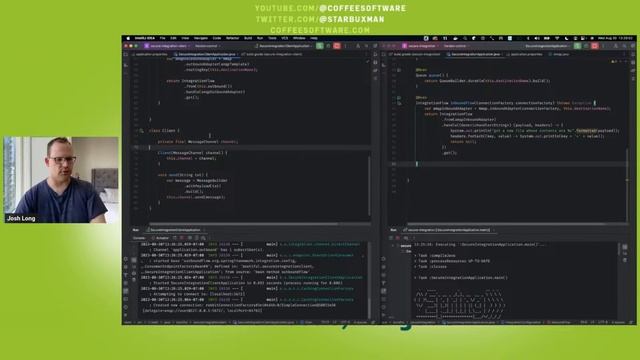Click left editor vertical scrollbar
The image size is (640, 360).
pyautogui.click(x=369, y=186)
